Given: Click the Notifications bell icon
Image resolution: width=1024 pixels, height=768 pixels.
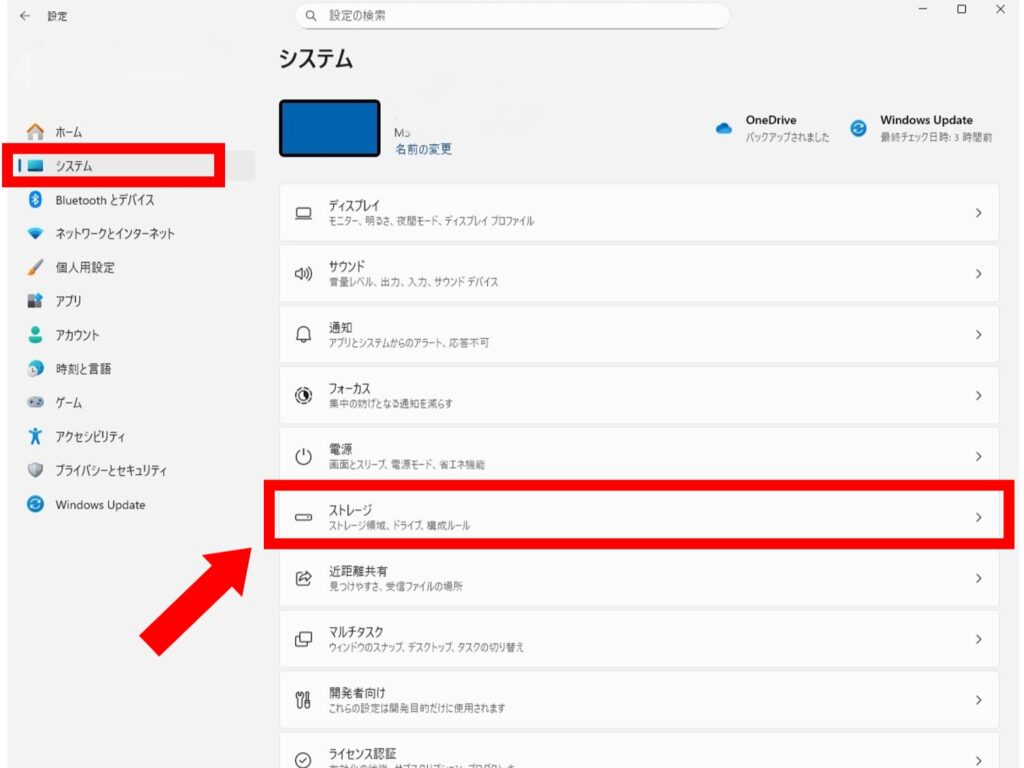Looking at the screenshot, I should [x=303, y=334].
